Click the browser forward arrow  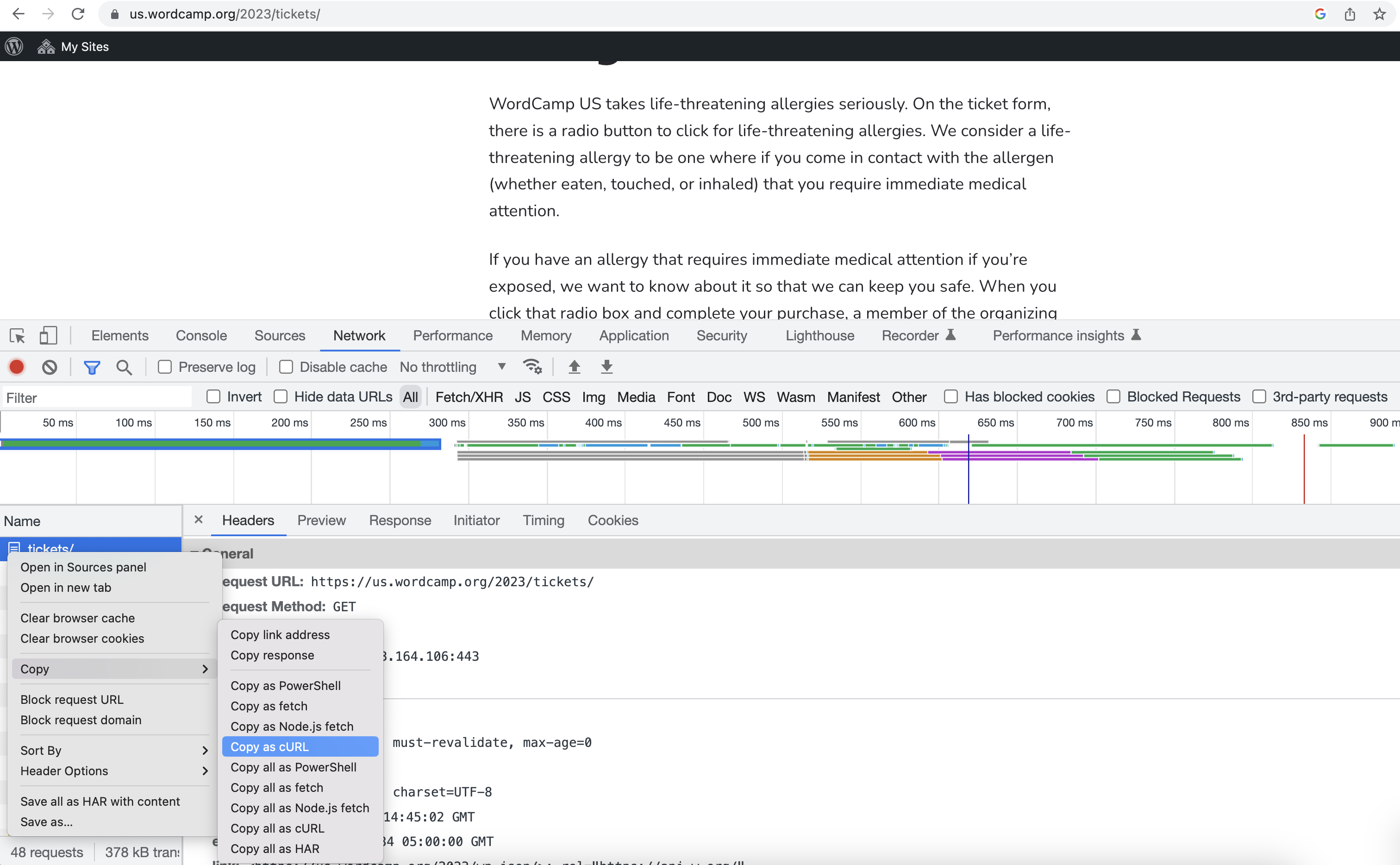pyautogui.click(x=48, y=14)
